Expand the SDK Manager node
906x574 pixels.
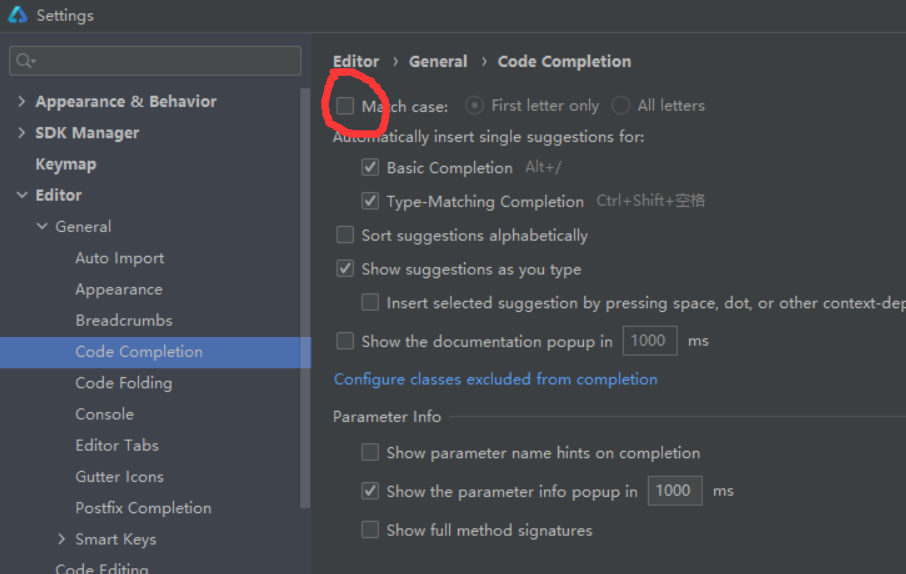tap(22, 133)
